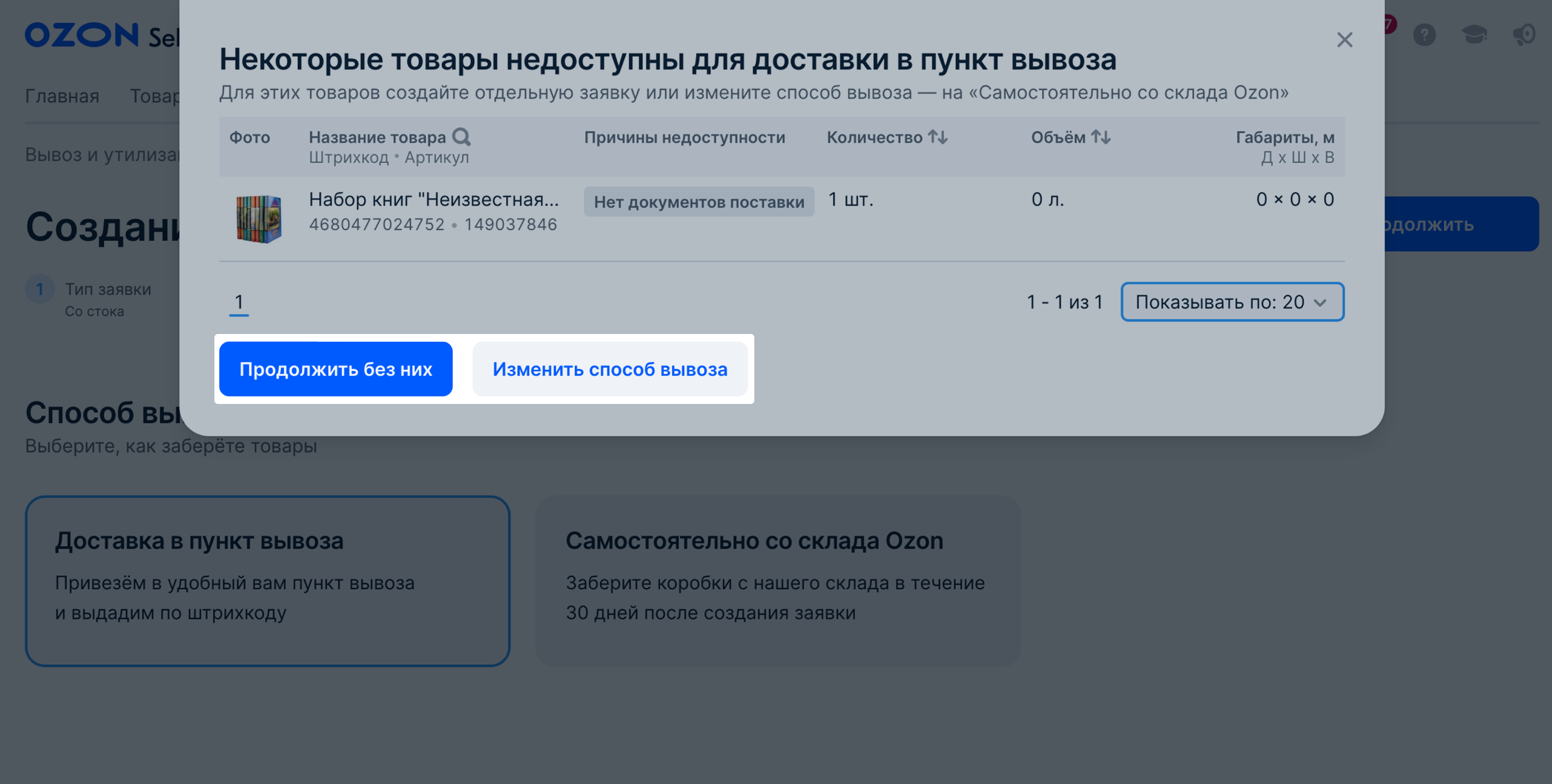Click the search icon next to Название товара
Image resolution: width=1552 pixels, height=784 pixels.
pyautogui.click(x=461, y=137)
